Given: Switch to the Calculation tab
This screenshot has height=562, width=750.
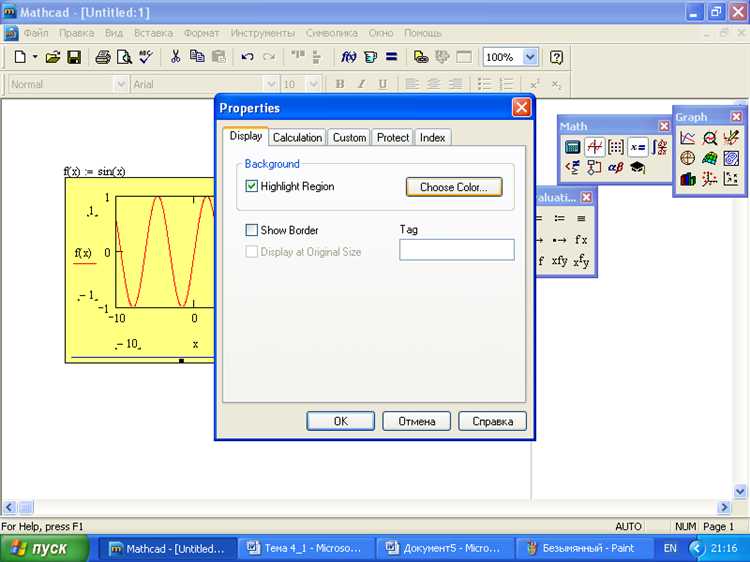Looking at the screenshot, I should click(297, 137).
